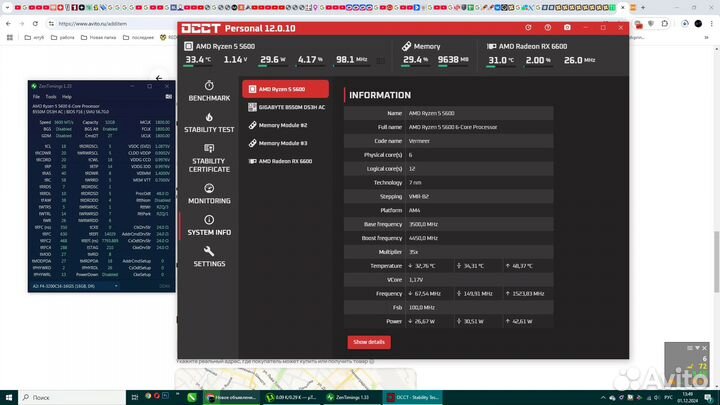This screenshot has height=405, width=720.
Task: Open the Stability Certificate section
Action: pyautogui.click(x=209, y=158)
